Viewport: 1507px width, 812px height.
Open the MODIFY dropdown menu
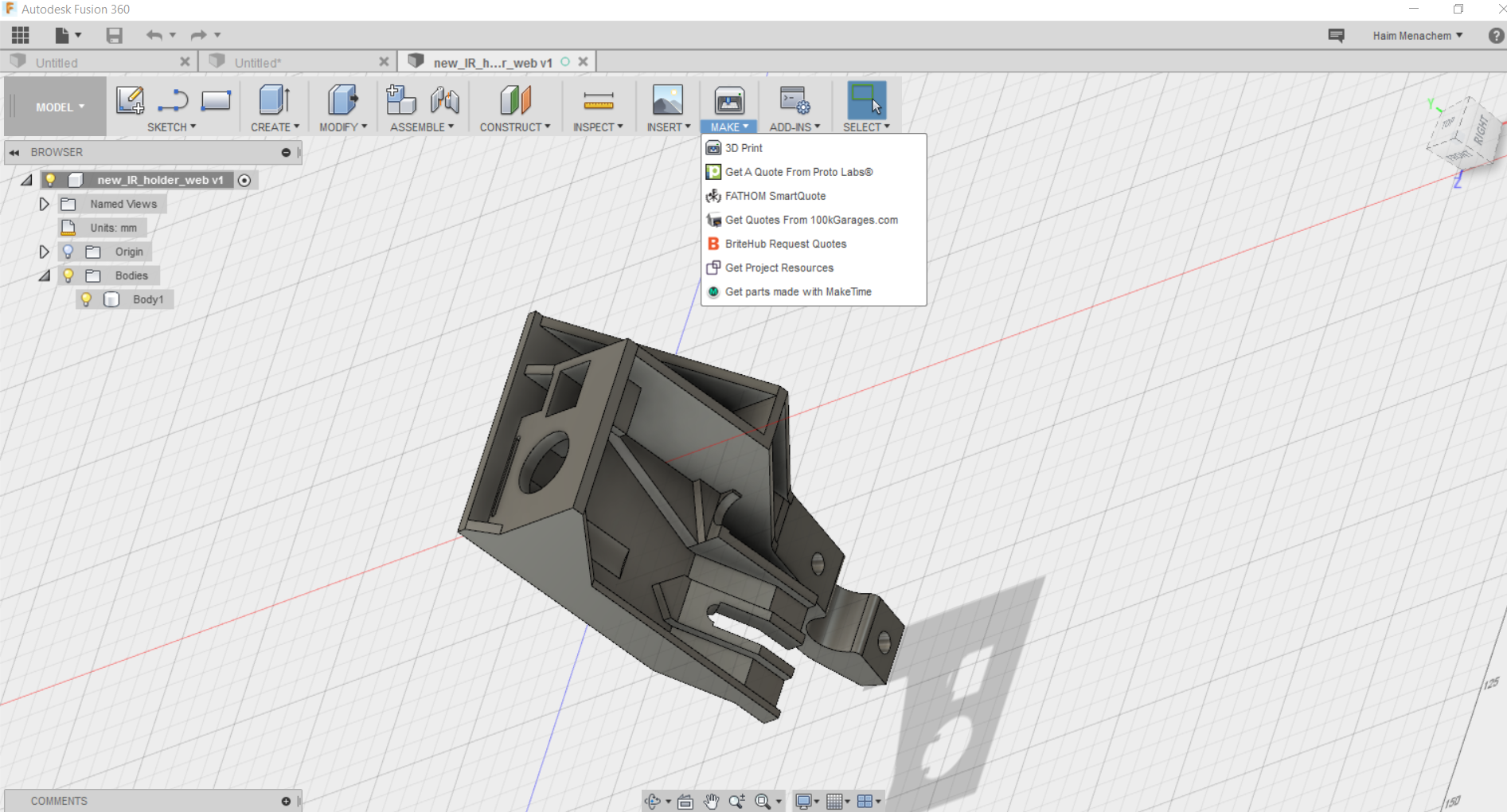tap(343, 127)
